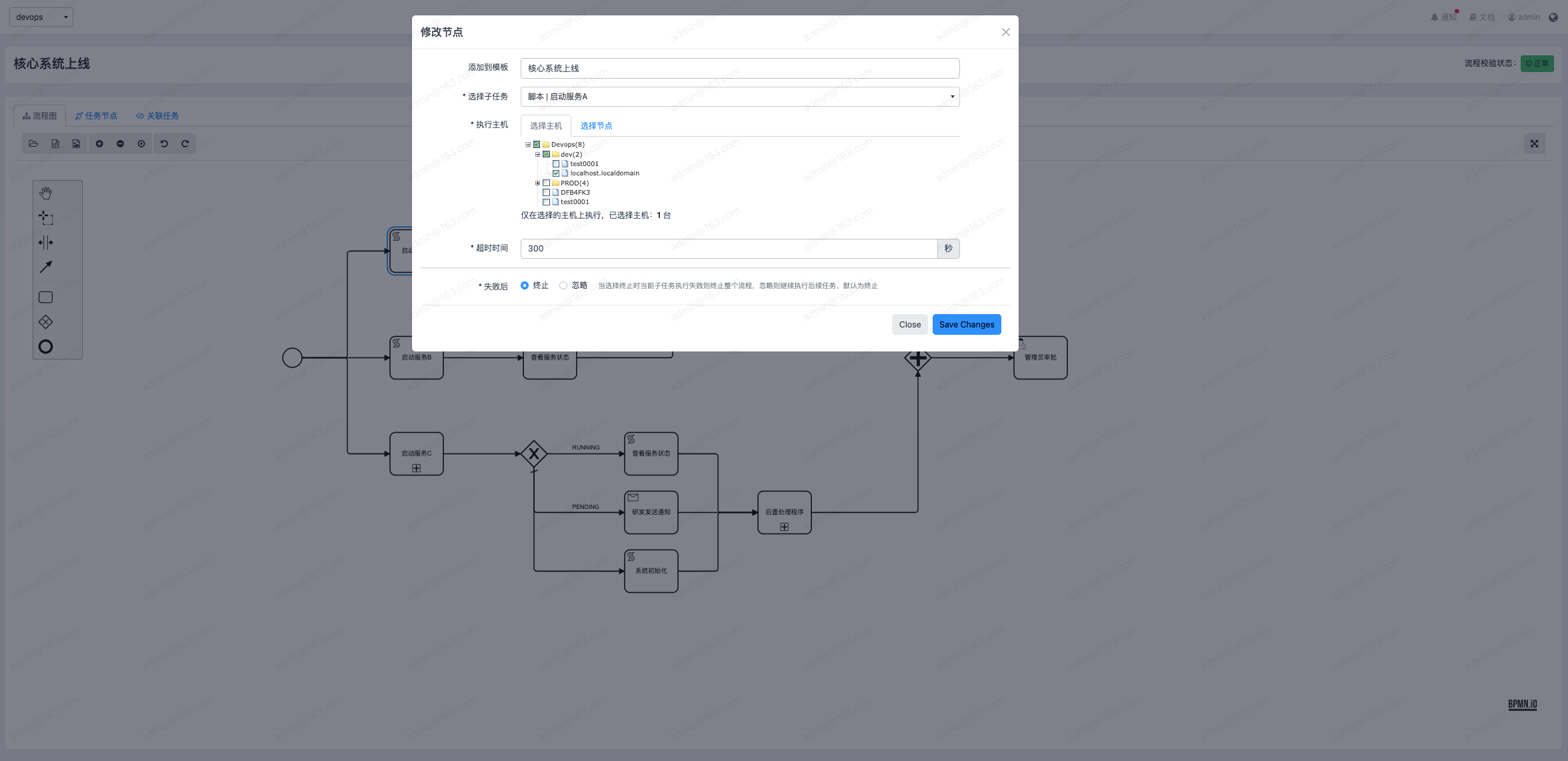Click the 超时时间 input field
Viewport: 1568px width, 761px height.
pyautogui.click(x=728, y=249)
